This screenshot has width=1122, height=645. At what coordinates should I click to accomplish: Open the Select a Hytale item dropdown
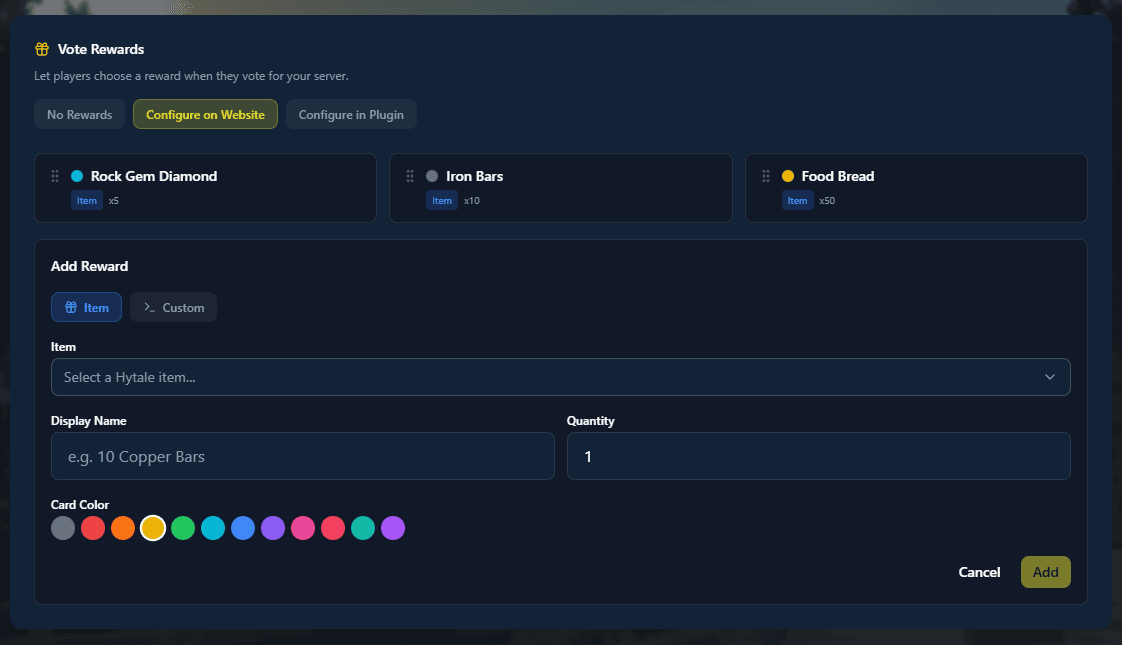pyautogui.click(x=560, y=377)
